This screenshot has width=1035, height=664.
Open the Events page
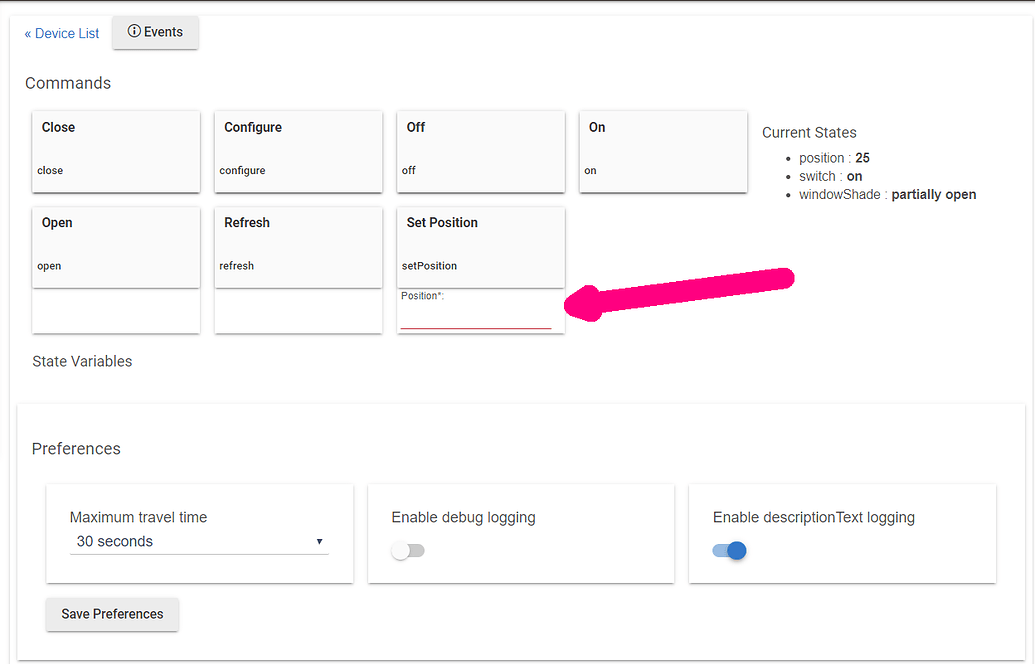pos(155,31)
